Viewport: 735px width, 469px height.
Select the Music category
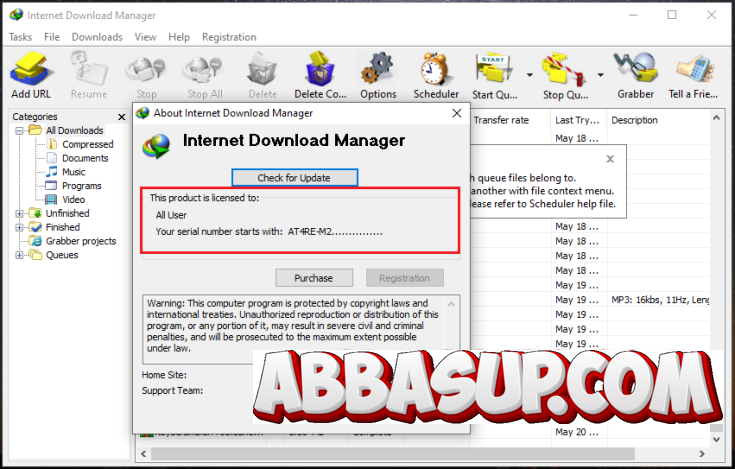tap(74, 172)
